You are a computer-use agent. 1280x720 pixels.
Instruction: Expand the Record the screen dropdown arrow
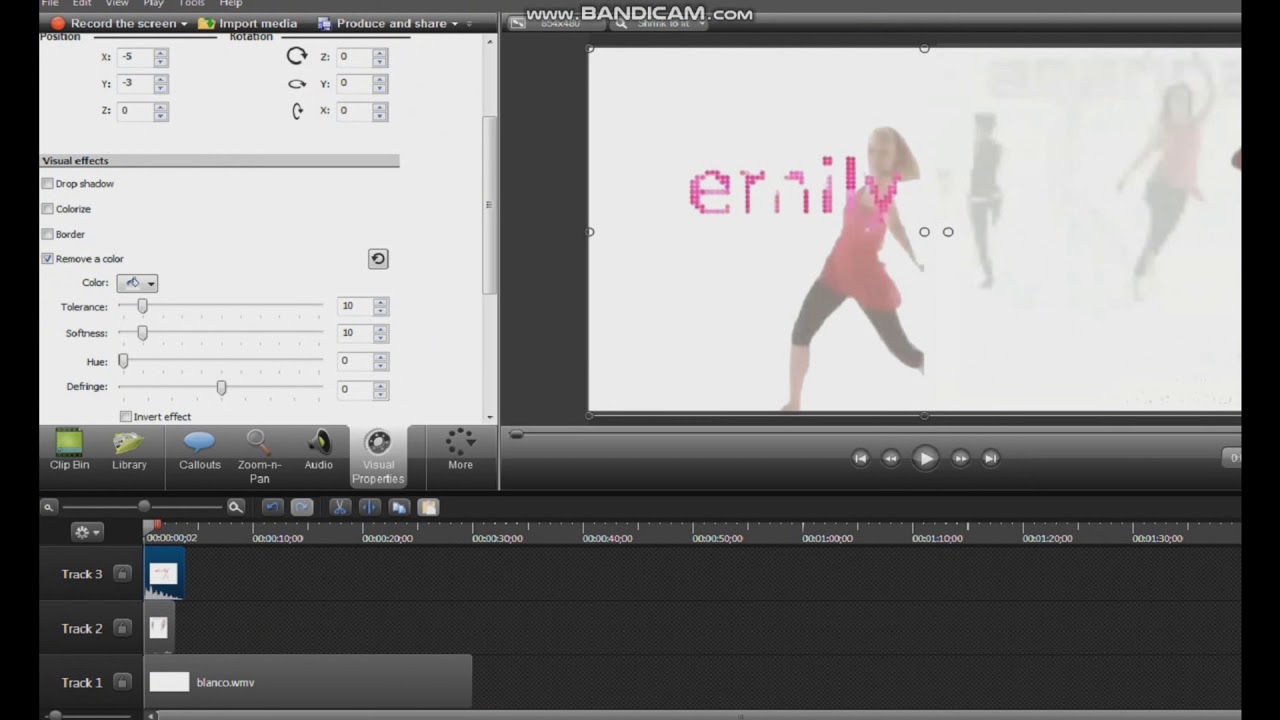(x=184, y=23)
